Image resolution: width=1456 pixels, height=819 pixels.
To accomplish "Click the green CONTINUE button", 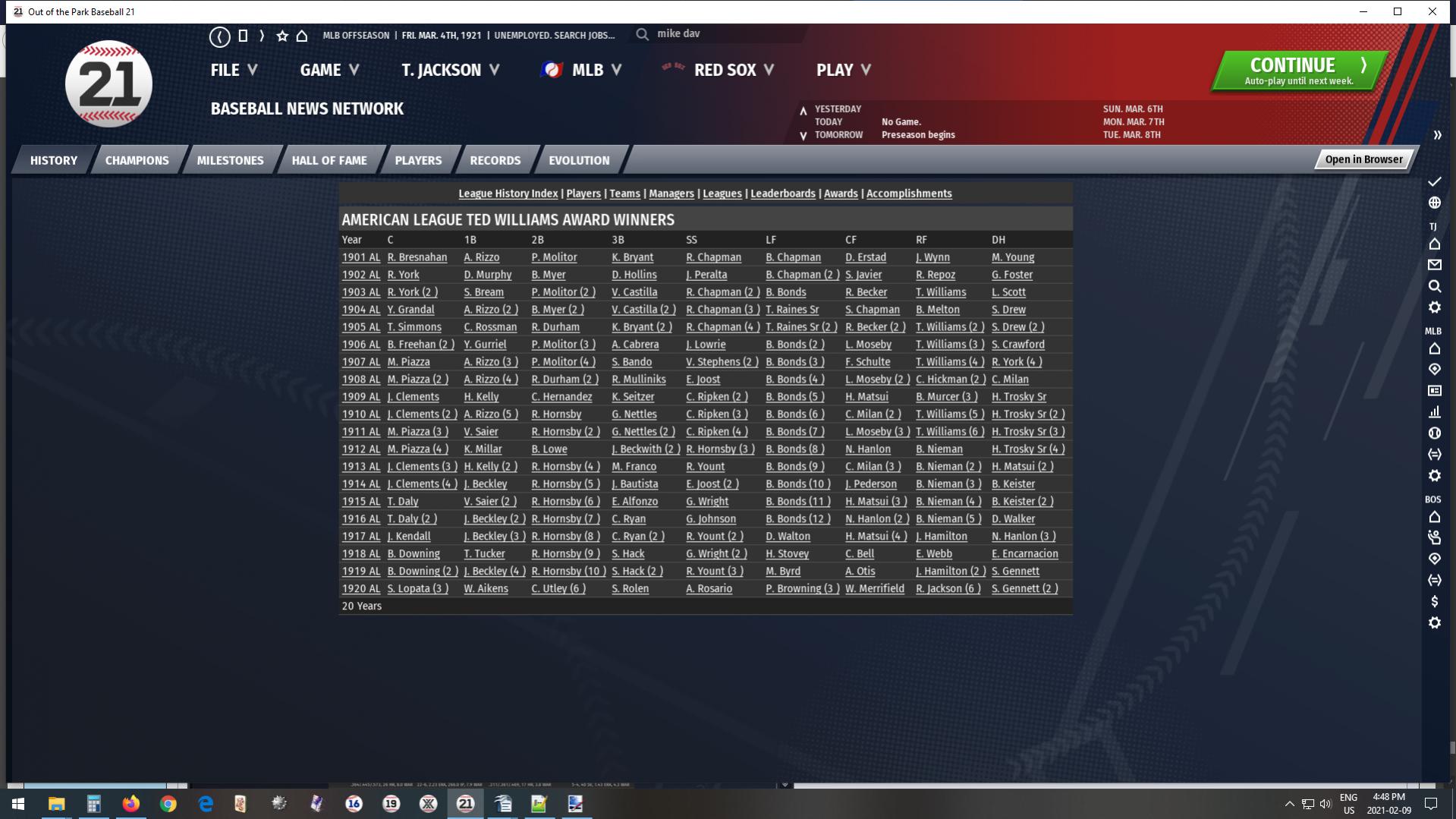I will 1300,71.
